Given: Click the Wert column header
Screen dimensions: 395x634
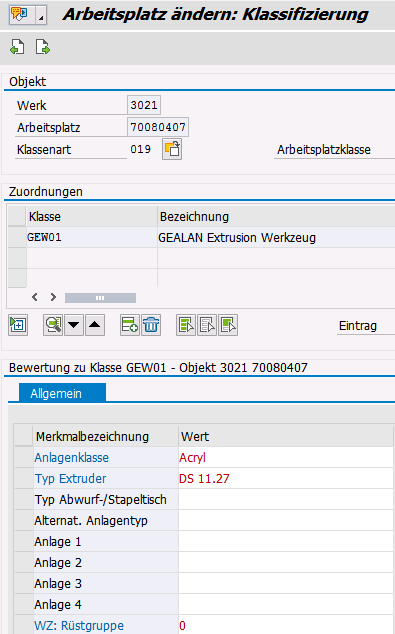Looking at the screenshot, I should coord(286,436).
